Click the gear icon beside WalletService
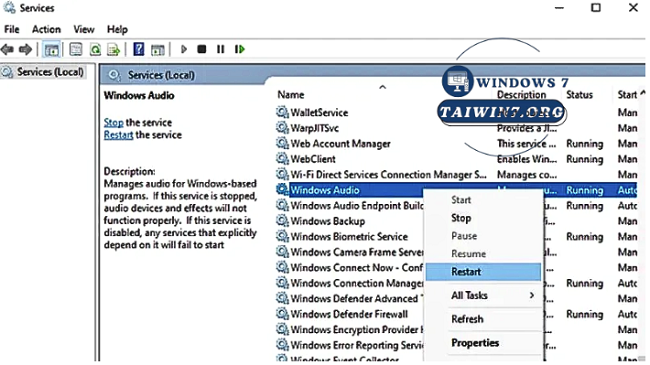 tap(282, 112)
